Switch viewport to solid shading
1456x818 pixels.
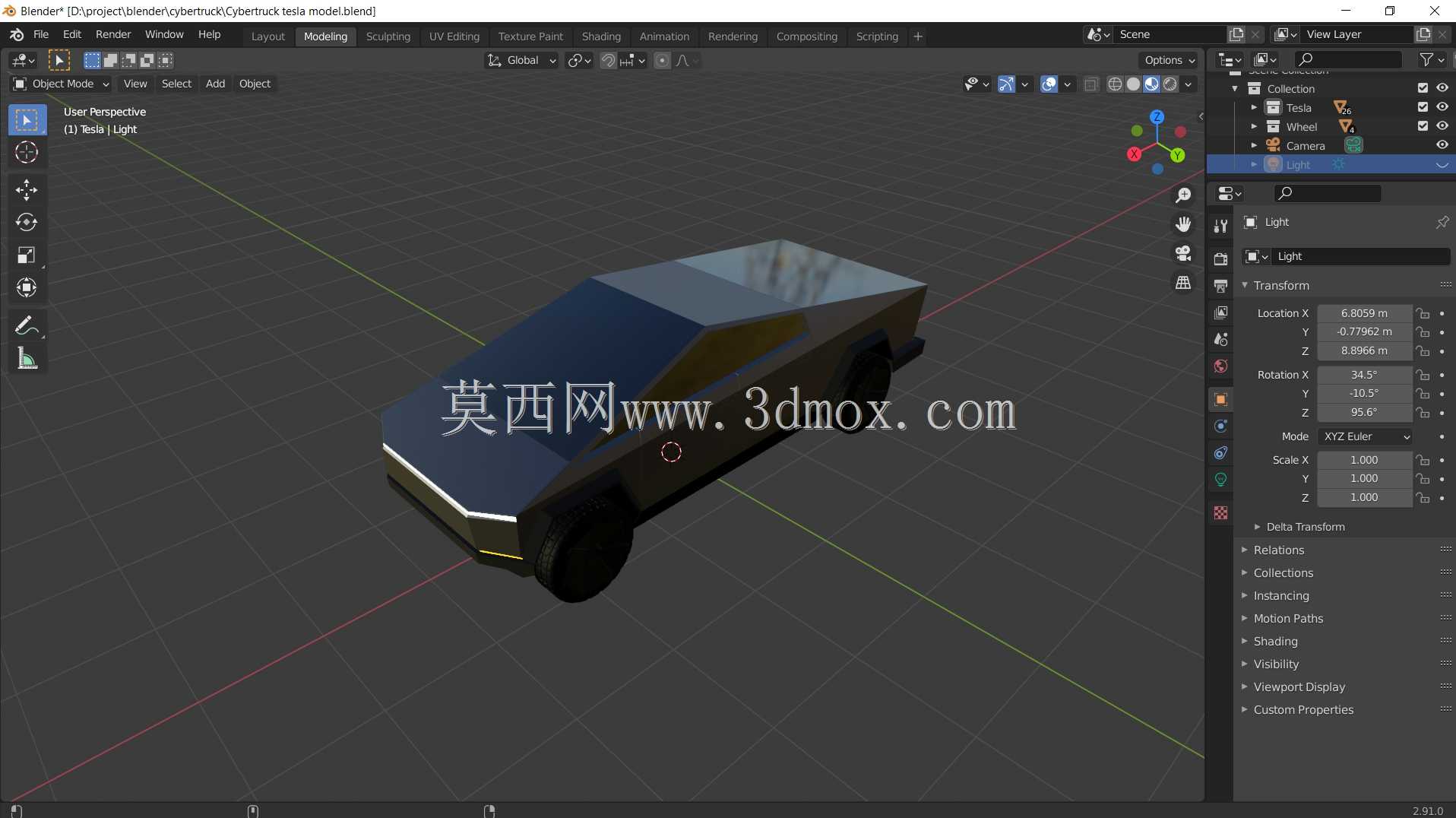pos(1133,84)
